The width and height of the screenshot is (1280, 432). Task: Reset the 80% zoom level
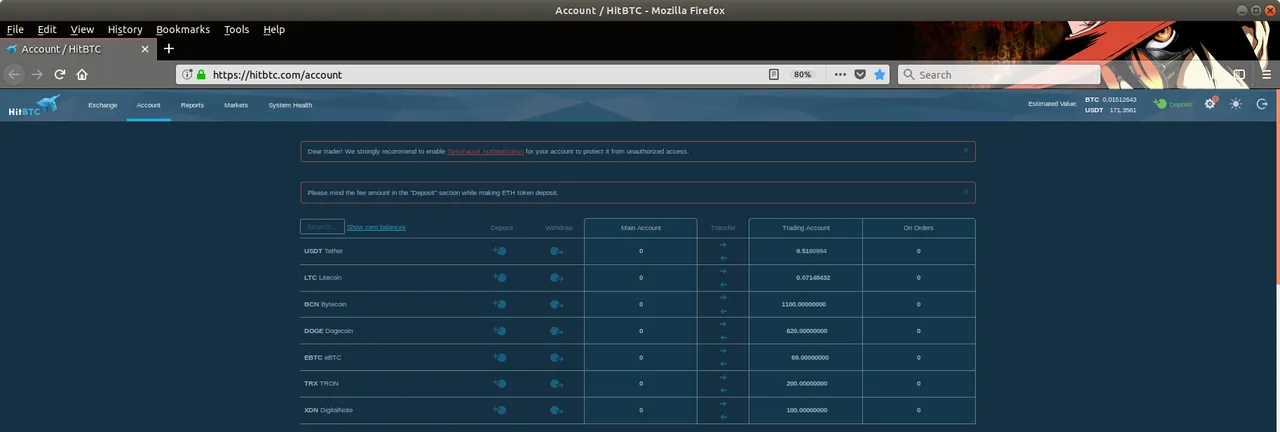point(802,74)
